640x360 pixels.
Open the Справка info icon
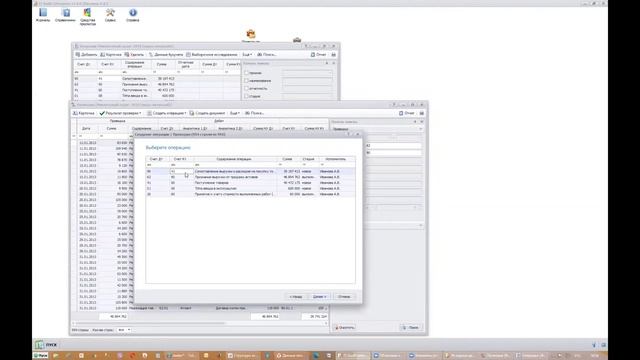point(133,15)
